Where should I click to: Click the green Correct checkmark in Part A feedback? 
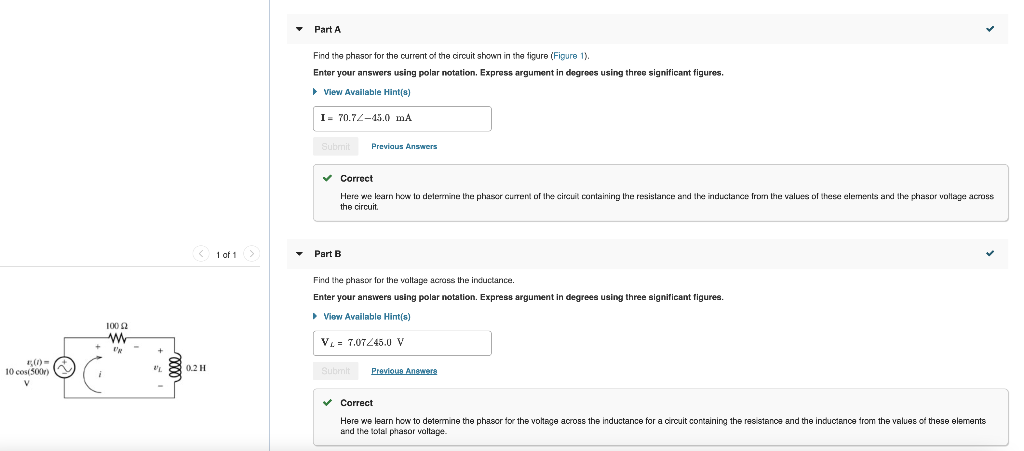[327, 179]
